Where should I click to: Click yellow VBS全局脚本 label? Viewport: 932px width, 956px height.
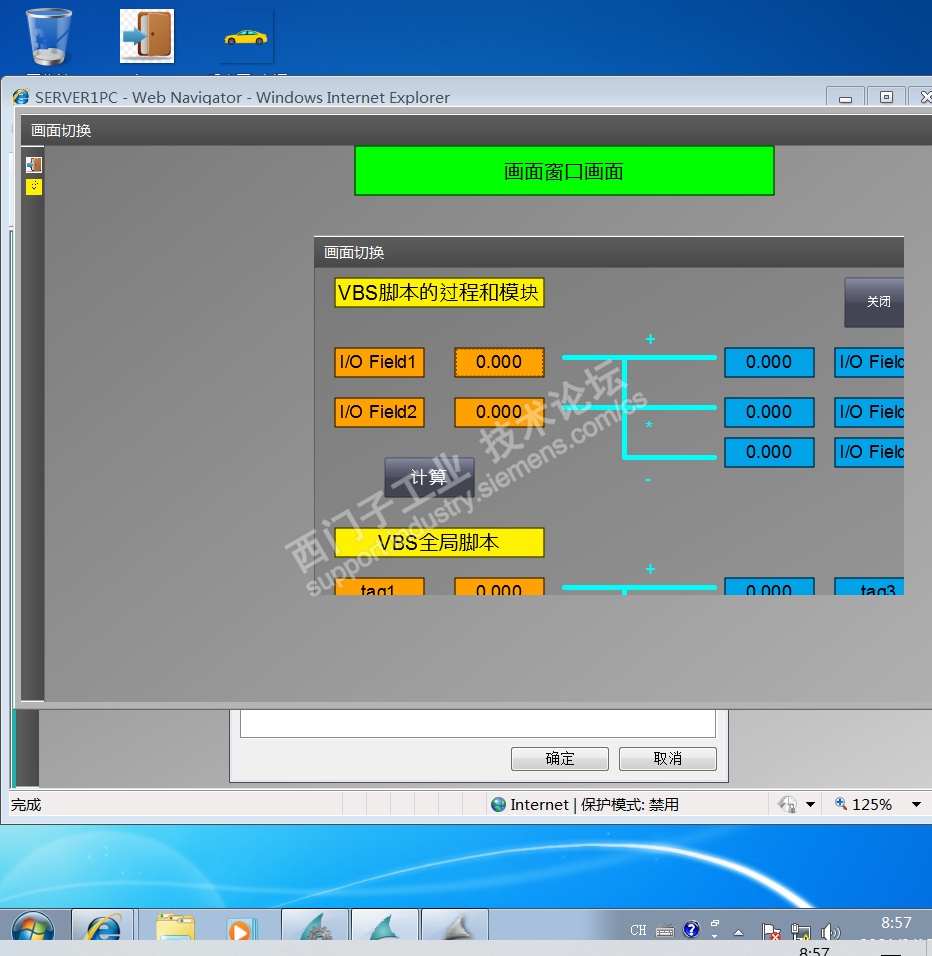pos(439,543)
